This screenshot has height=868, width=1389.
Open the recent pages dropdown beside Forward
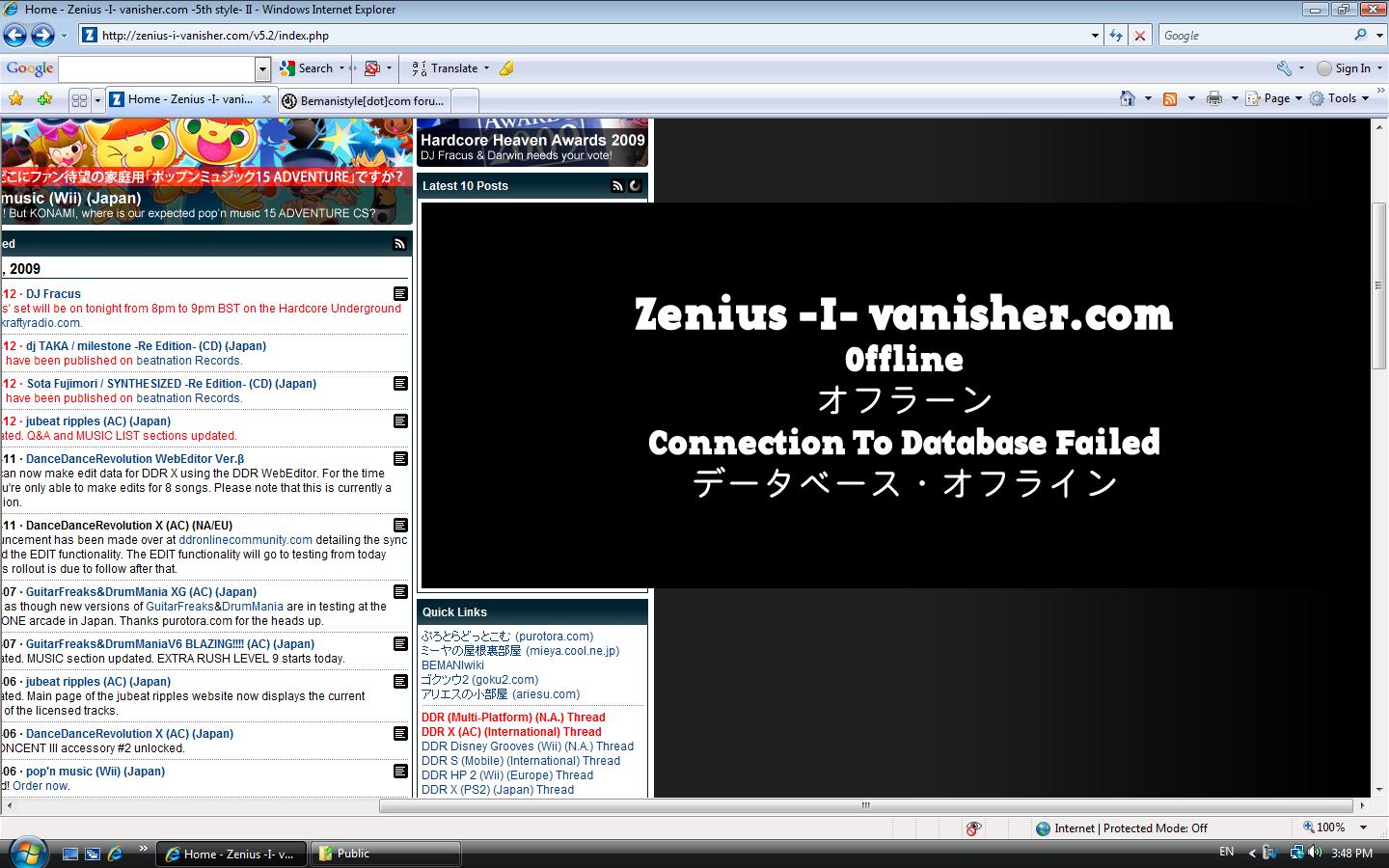point(64,36)
